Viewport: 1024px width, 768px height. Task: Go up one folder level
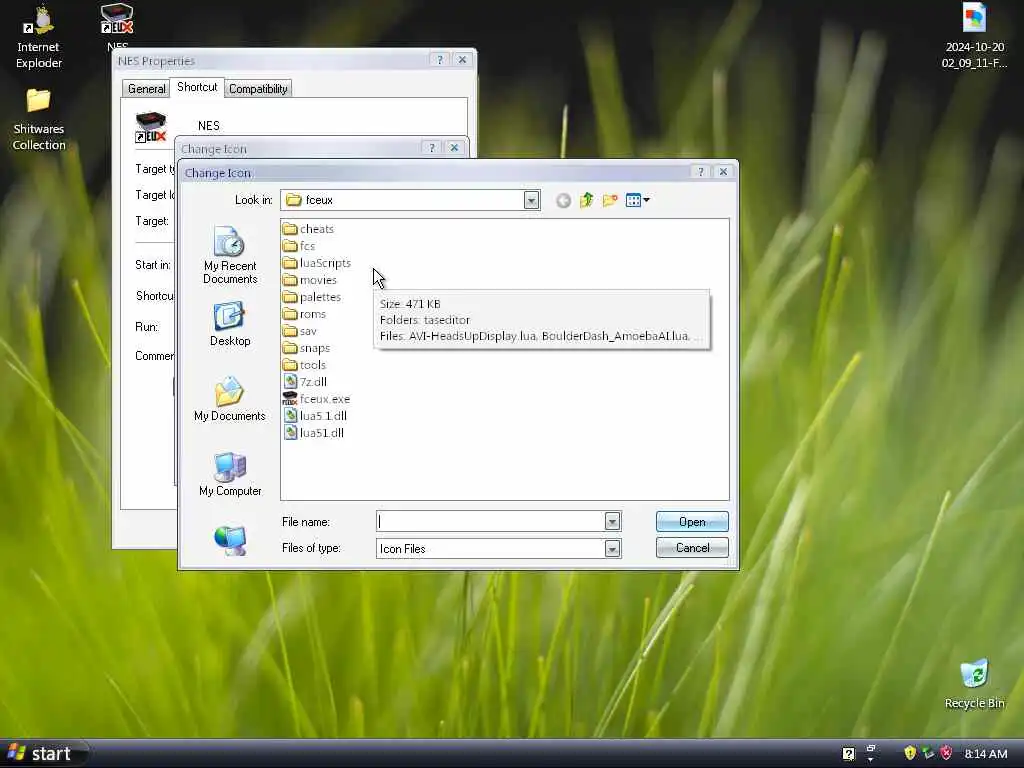[586, 200]
